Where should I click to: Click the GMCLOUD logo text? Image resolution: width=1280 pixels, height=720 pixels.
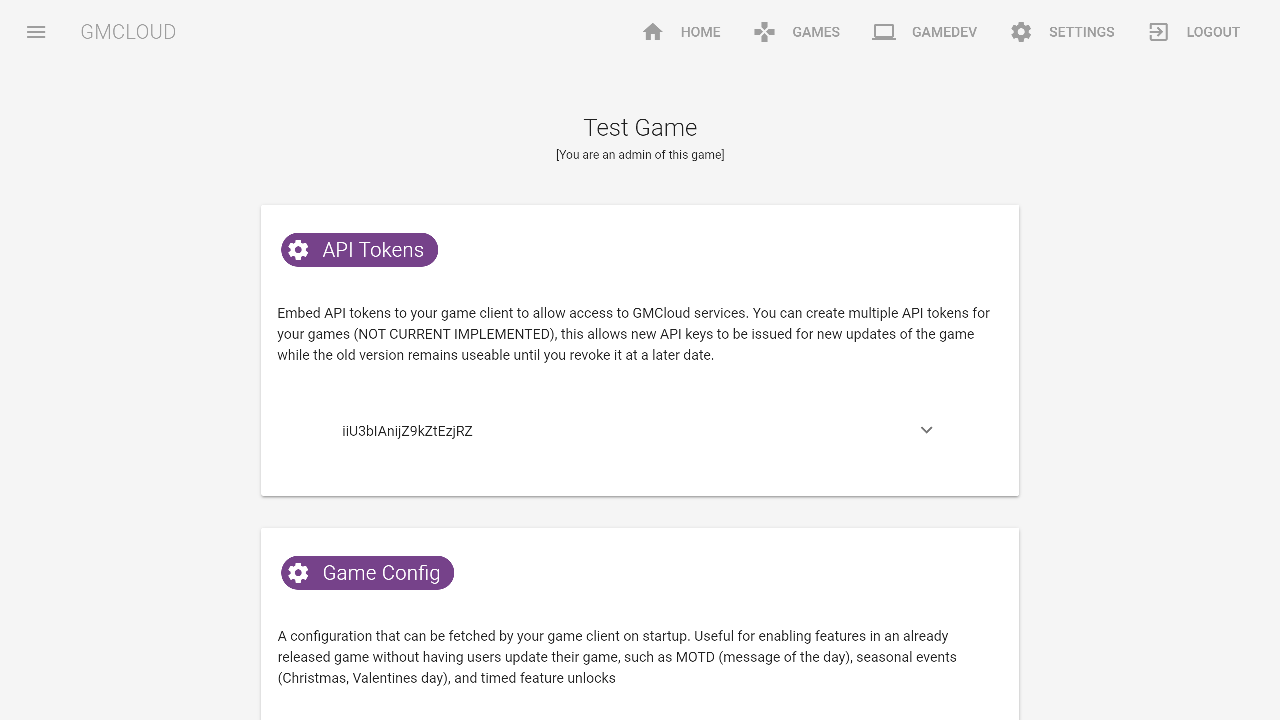click(x=128, y=31)
